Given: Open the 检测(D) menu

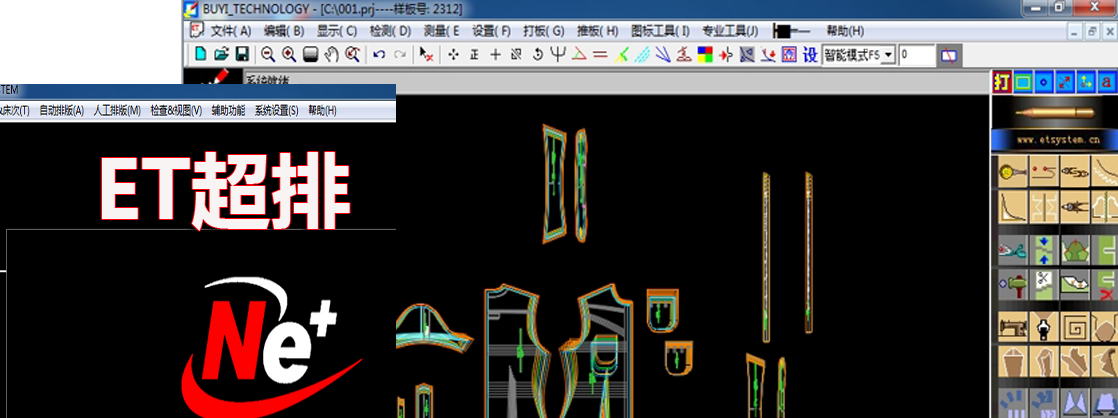Looking at the screenshot, I should 391,31.
